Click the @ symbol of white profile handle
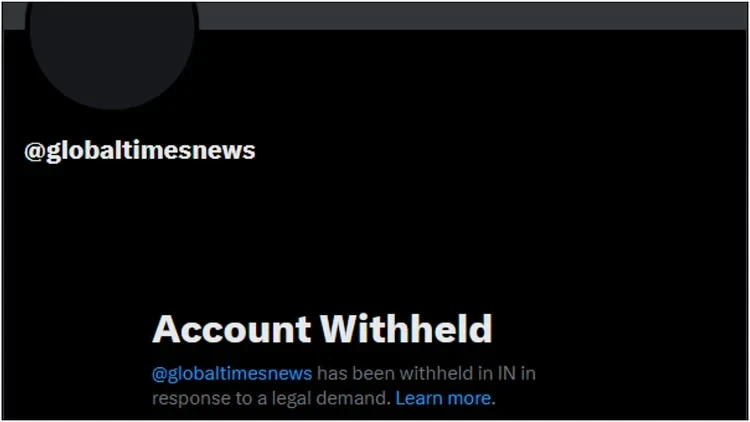The width and height of the screenshot is (750, 422). point(34,152)
